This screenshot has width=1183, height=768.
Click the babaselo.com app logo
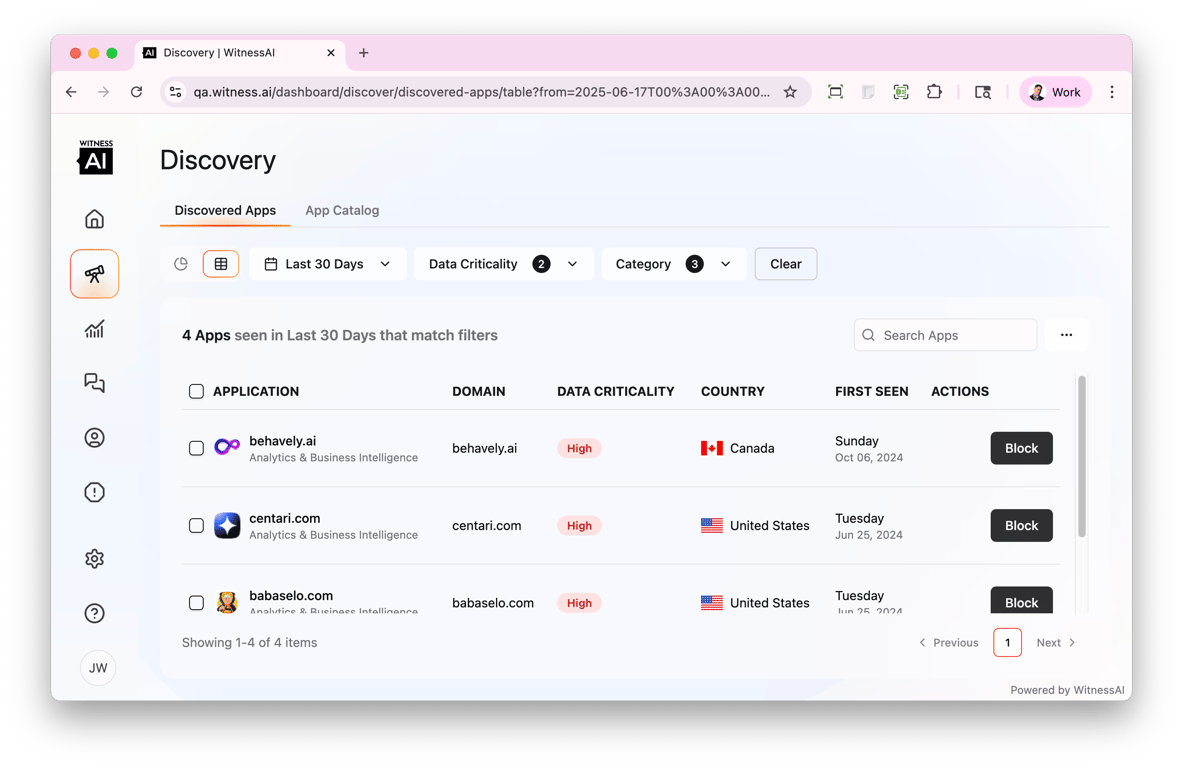(x=227, y=602)
